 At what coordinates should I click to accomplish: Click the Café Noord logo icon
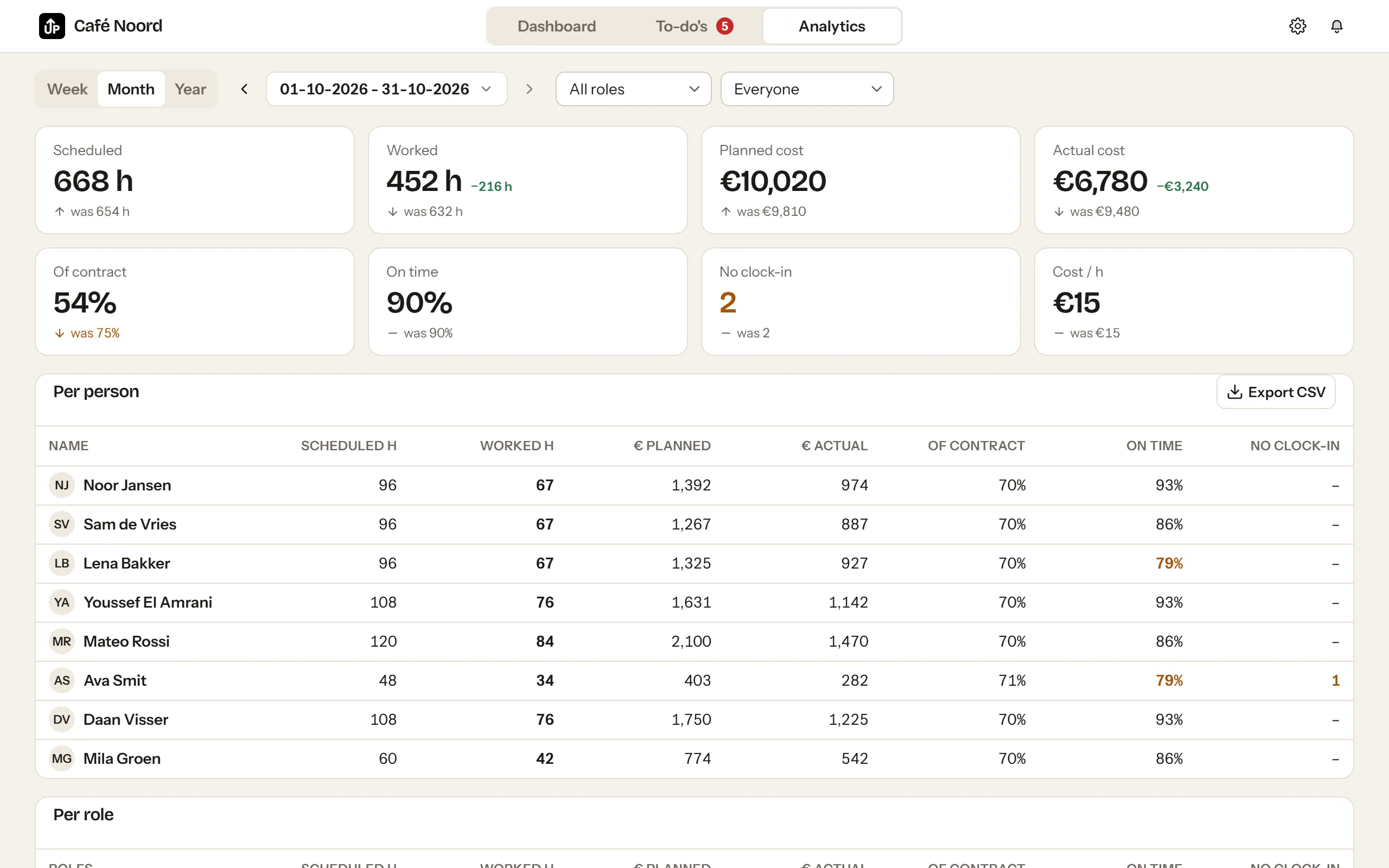tap(52, 26)
